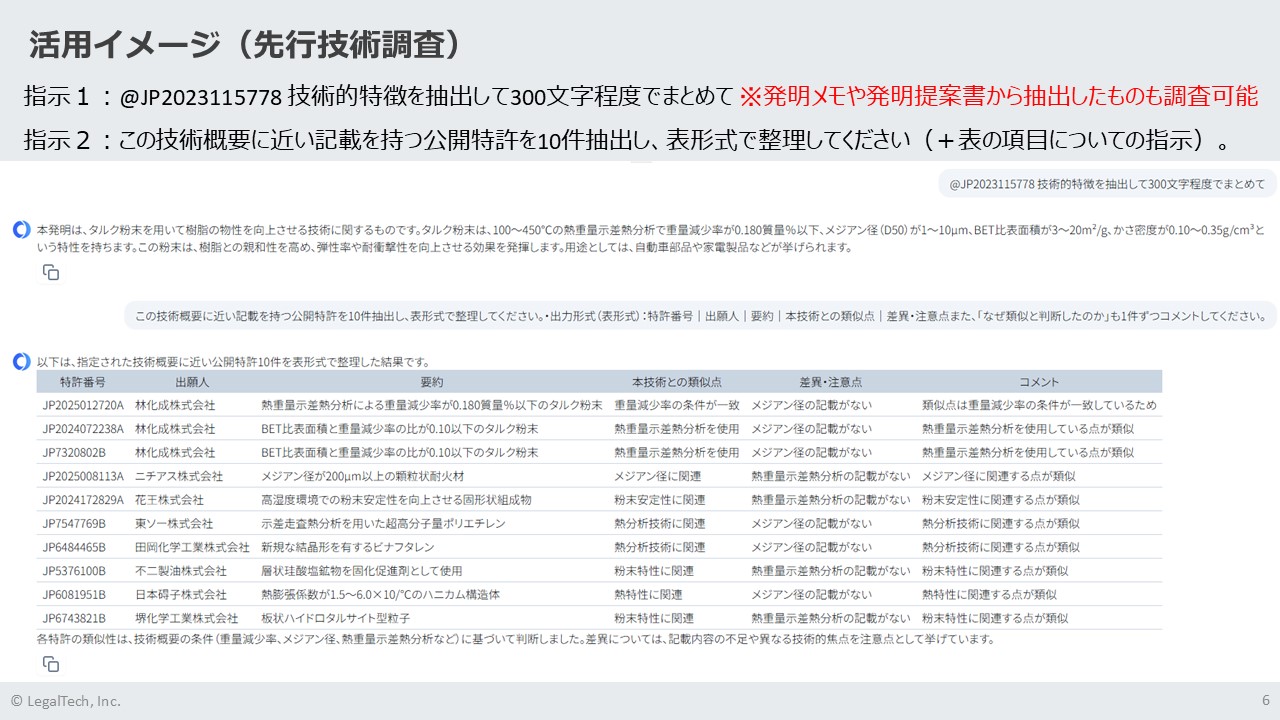Image resolution: width=1280 pixels, height=720 pixels.
Task: Click the assistant logo beside first response
Action: click(x=21, y=229)
